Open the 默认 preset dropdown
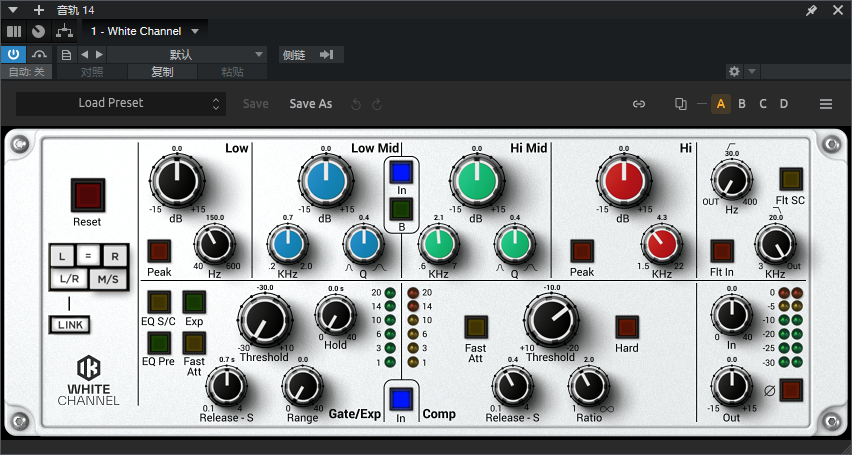 [187, 54]
